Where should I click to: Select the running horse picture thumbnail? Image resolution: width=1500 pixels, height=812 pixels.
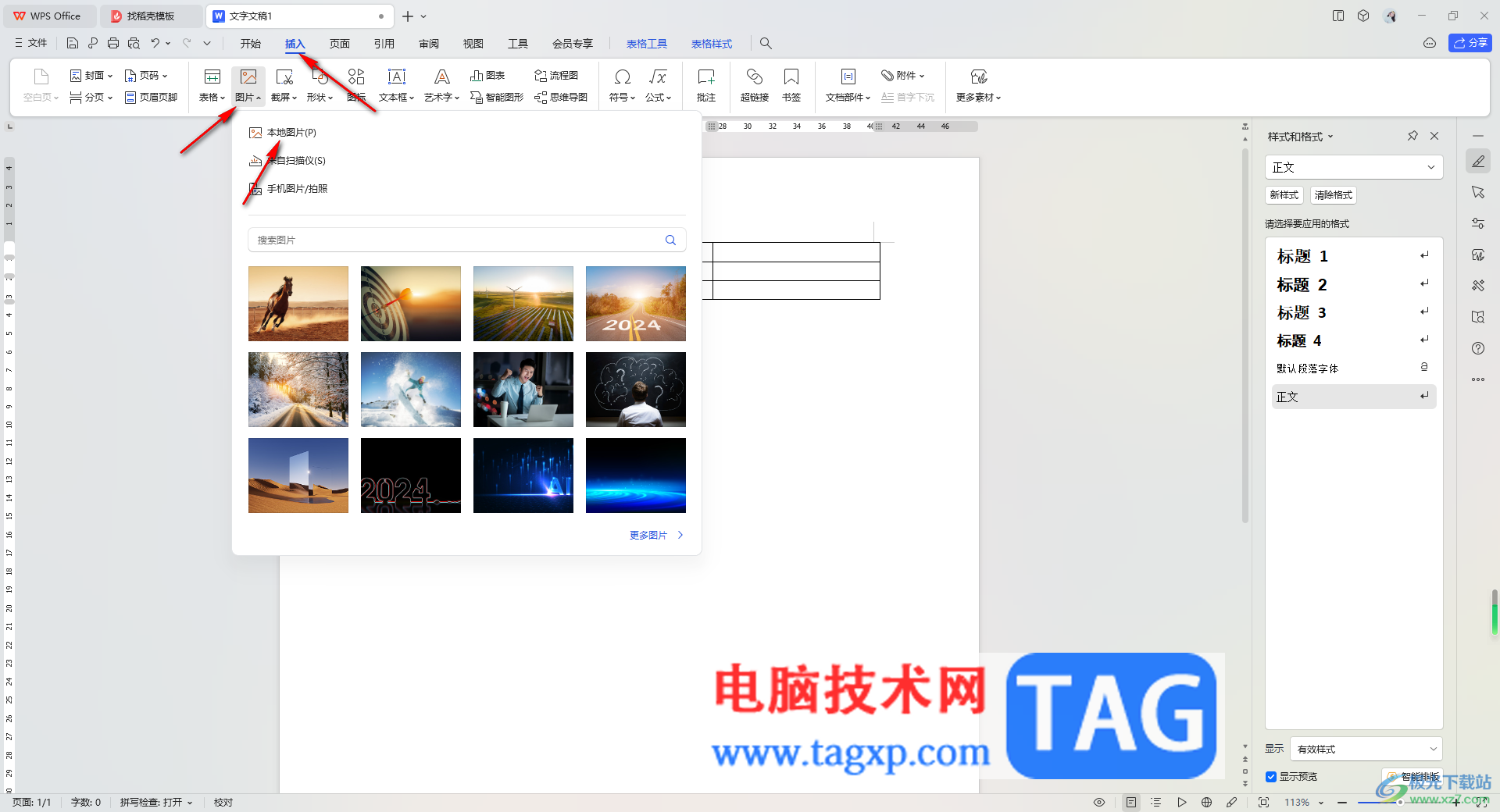pyautogui.click(x=298, y=304)
